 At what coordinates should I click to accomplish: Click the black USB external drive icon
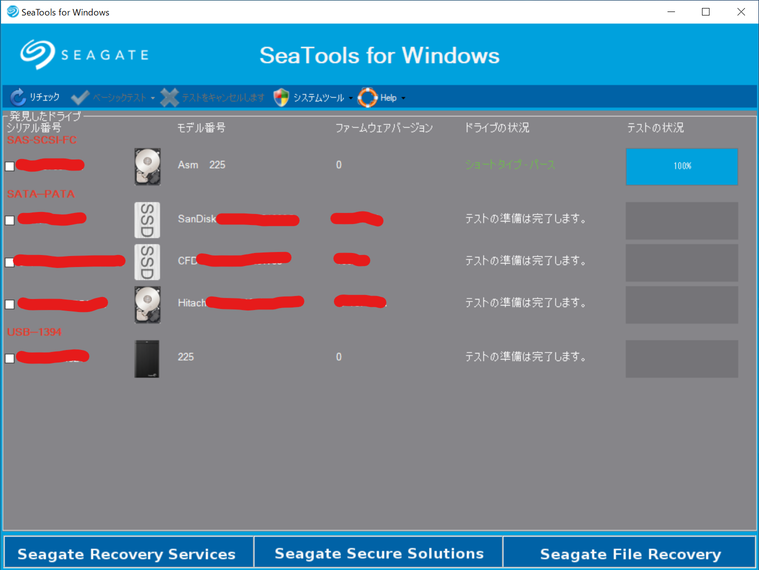coord(147,359)
